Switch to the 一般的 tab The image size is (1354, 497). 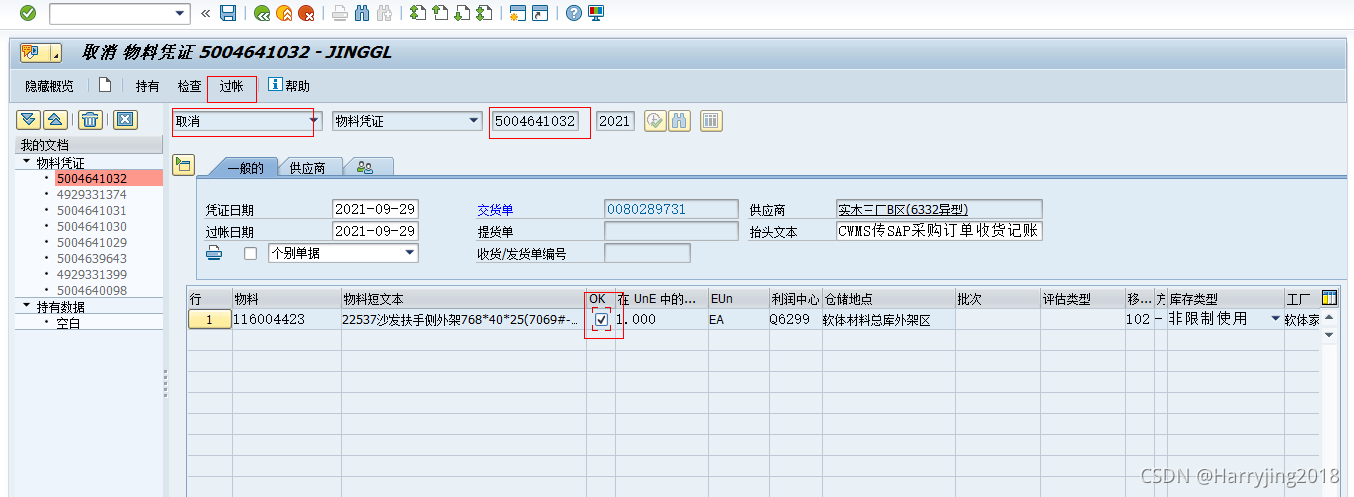pos(245,168)
